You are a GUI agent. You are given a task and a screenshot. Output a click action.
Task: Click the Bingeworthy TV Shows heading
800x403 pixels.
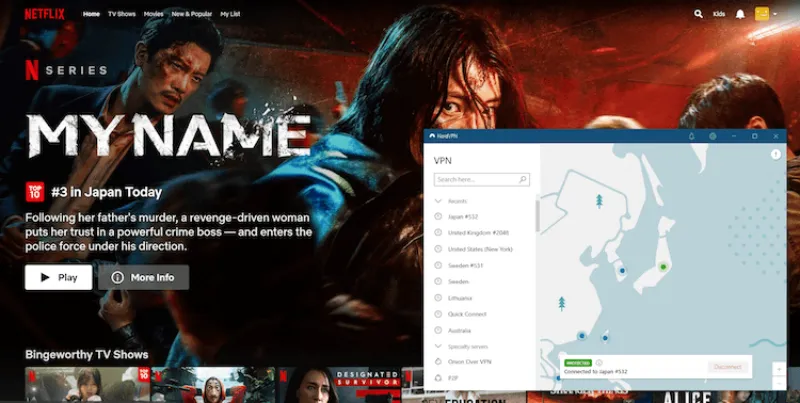[x=87, y=355]
